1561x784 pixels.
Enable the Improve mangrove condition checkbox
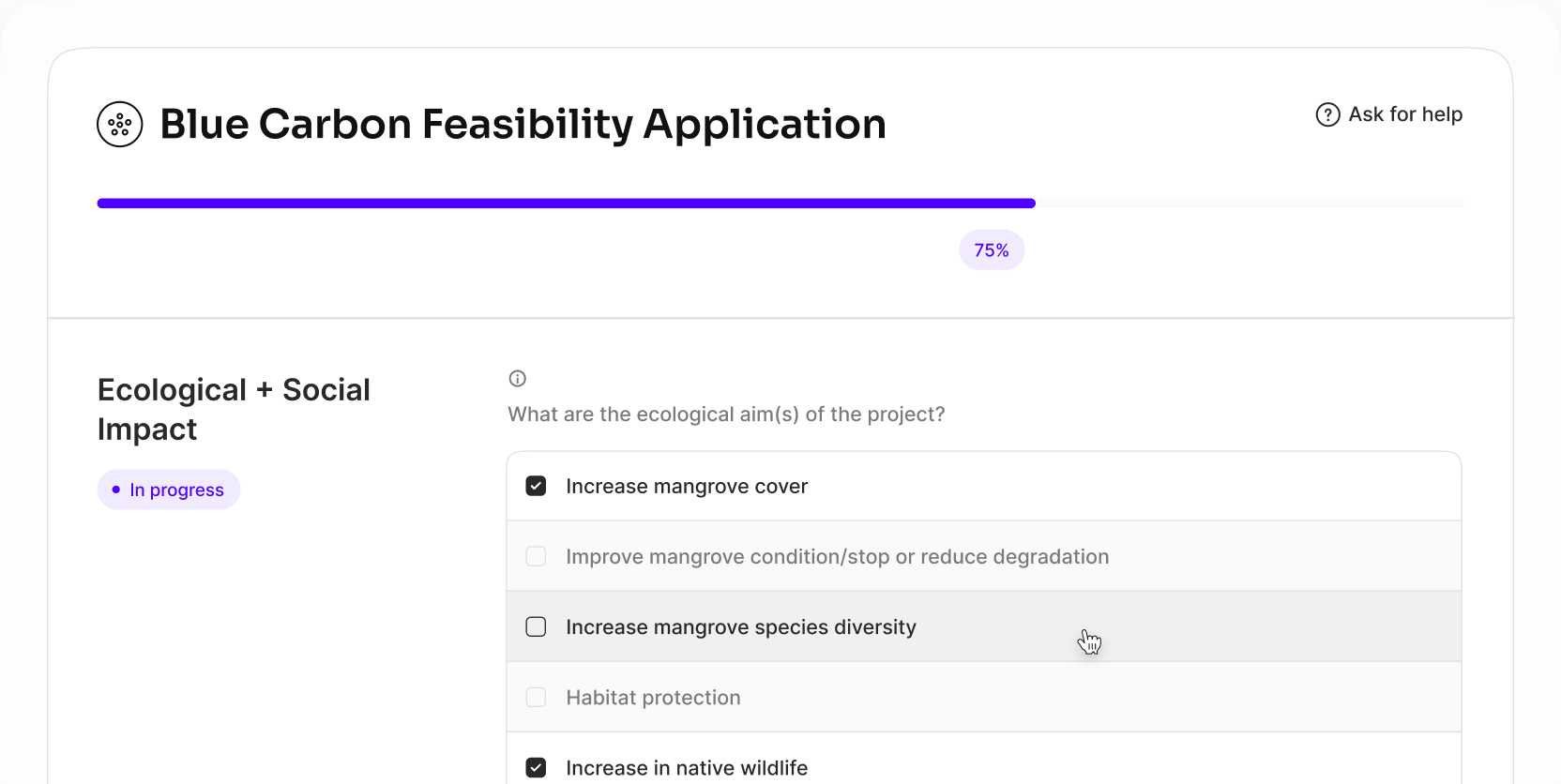click(536, 556)
